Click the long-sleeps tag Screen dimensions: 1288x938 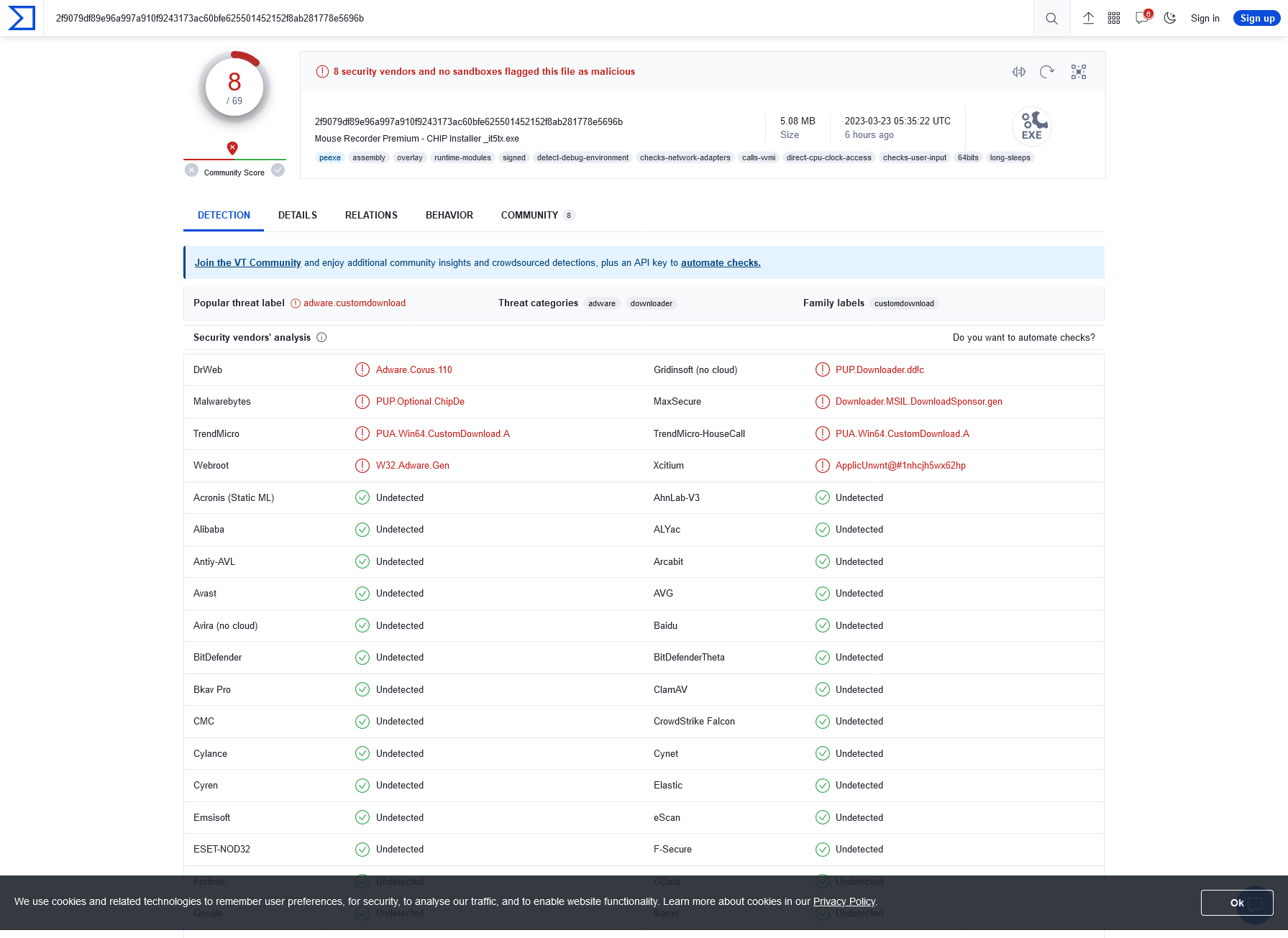1010,158
